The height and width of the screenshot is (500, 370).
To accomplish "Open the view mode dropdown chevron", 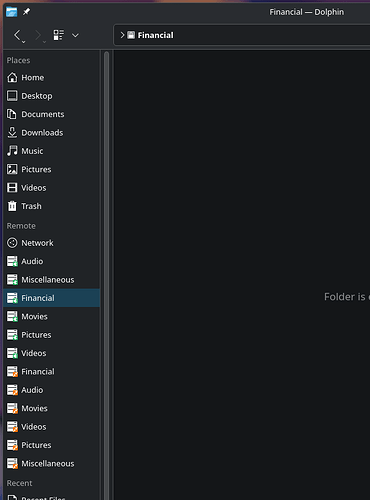I will 75,35.
